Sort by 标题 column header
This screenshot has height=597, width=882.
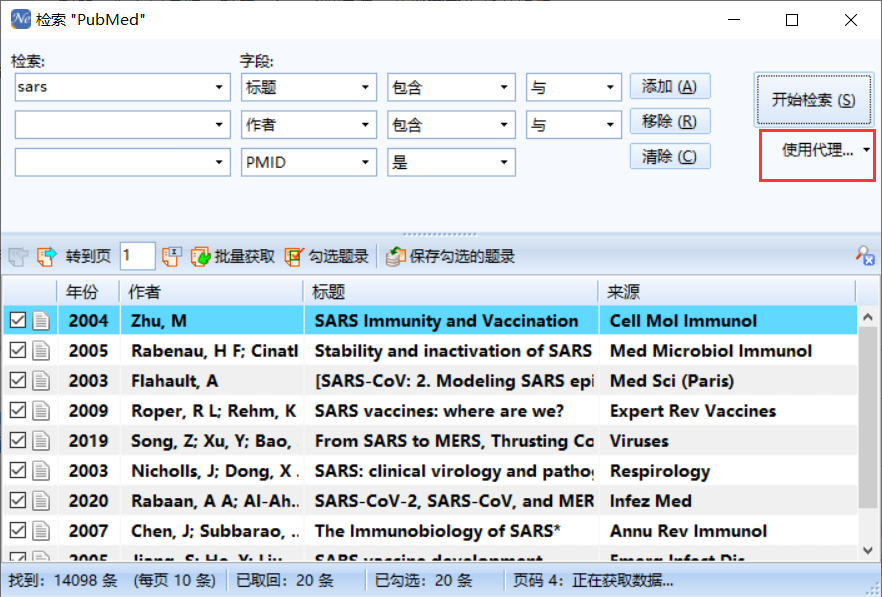tap(451, 291)
